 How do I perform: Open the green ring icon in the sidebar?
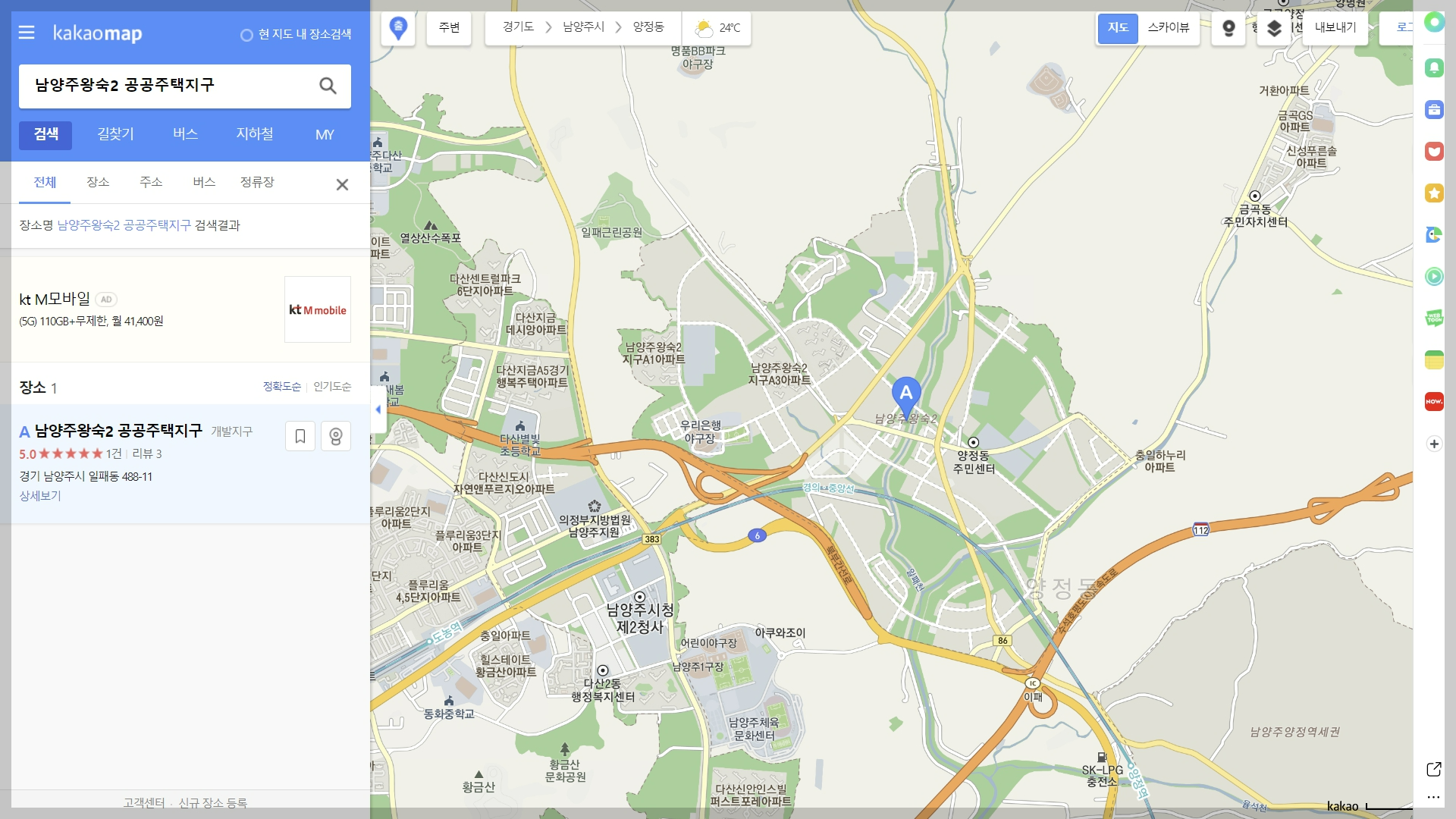coord(1434,22)
